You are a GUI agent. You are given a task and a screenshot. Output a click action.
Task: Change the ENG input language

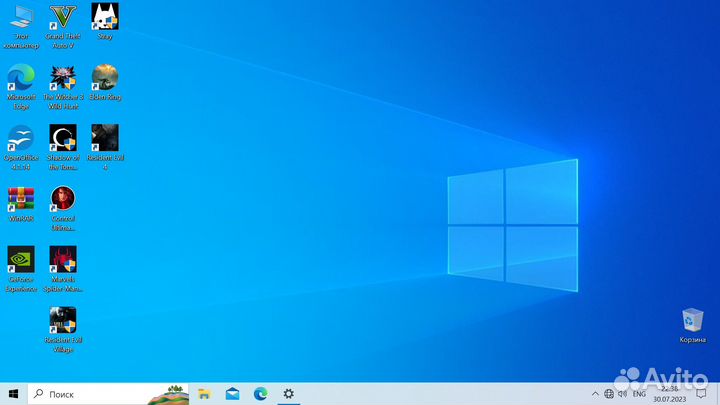(639, 394)
